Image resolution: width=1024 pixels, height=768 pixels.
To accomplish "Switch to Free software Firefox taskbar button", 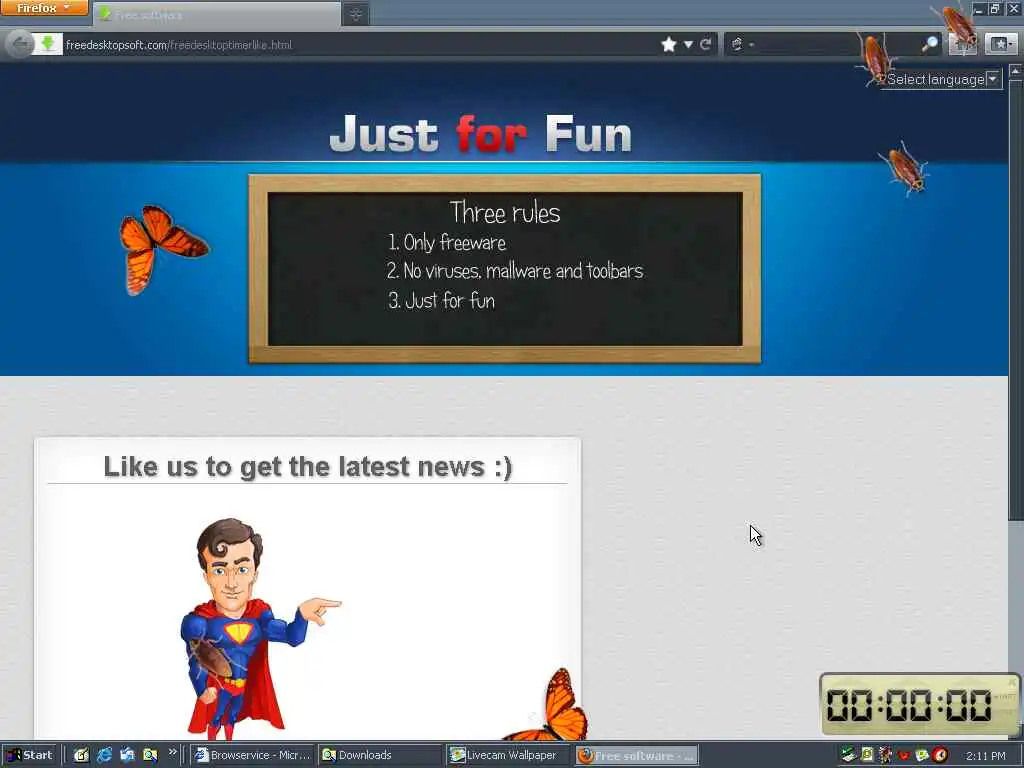I will click(x=636, y=756).
